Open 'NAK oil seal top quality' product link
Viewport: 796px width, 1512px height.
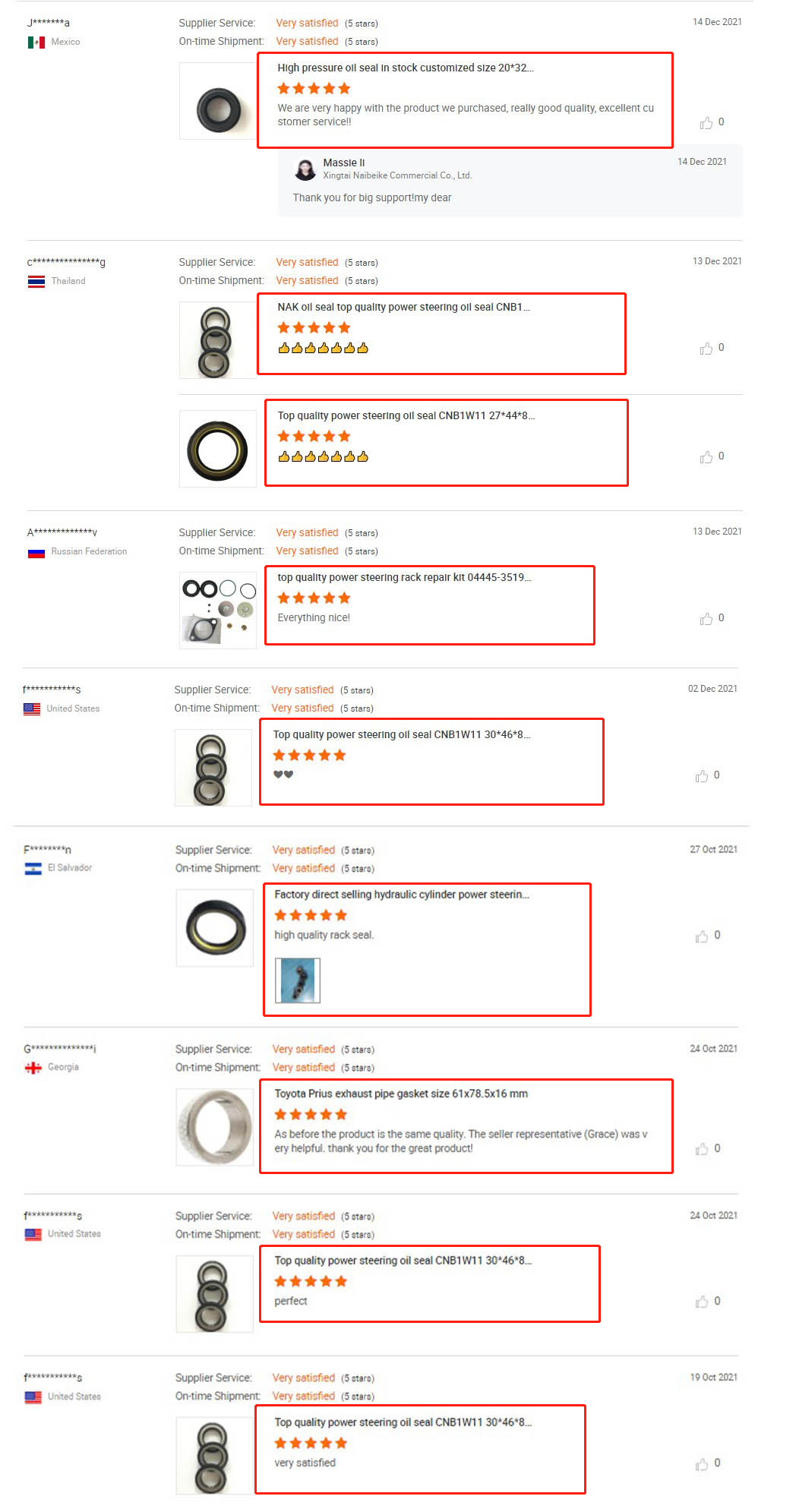tap(403, 307)
